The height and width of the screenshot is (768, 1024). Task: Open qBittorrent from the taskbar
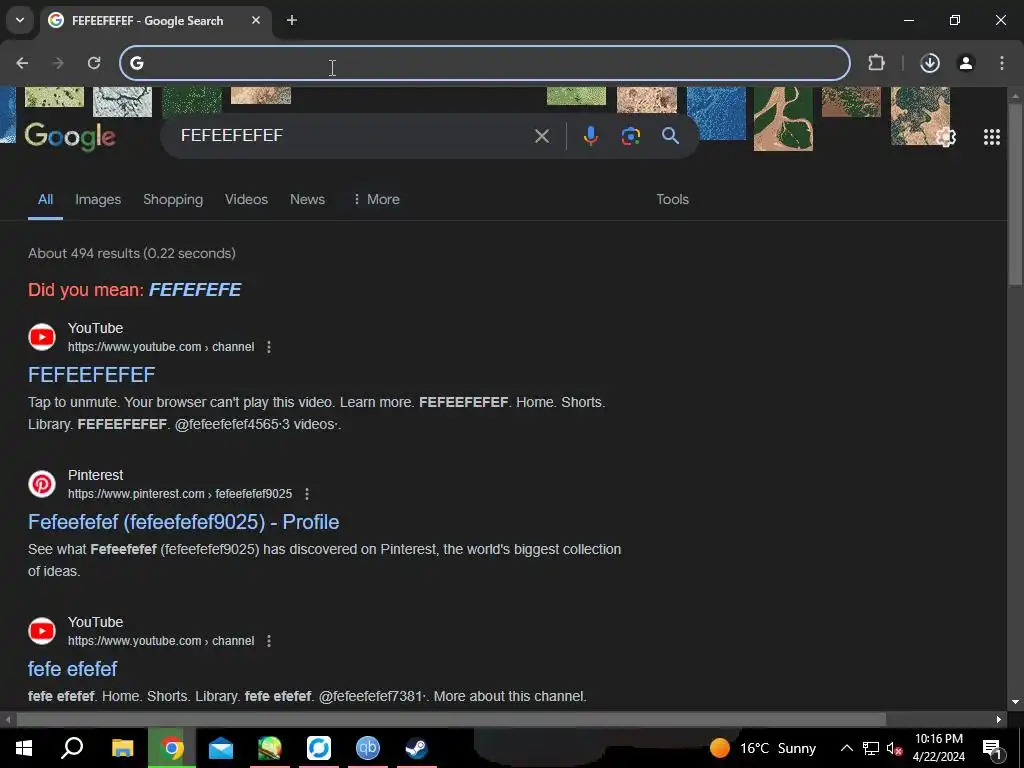(368, 748)
